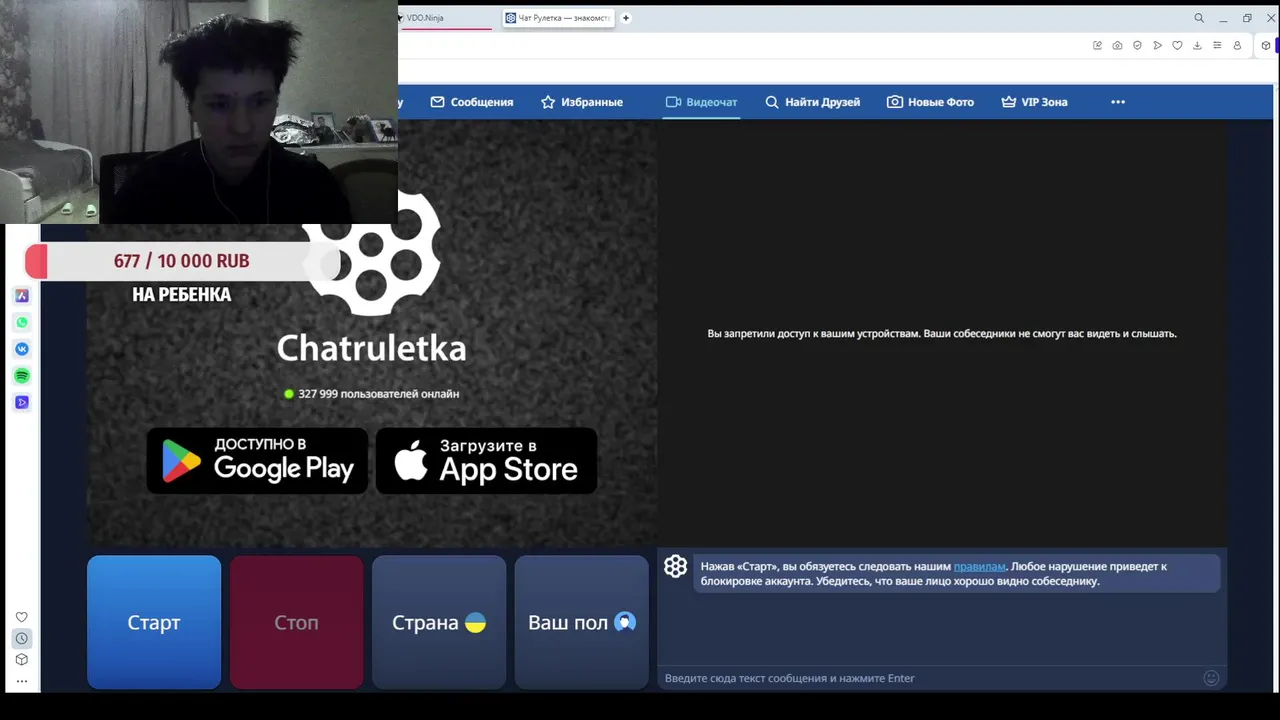Open the profile account toolbar icon
The image size is (1280, 720).
tap(1237, 45)
